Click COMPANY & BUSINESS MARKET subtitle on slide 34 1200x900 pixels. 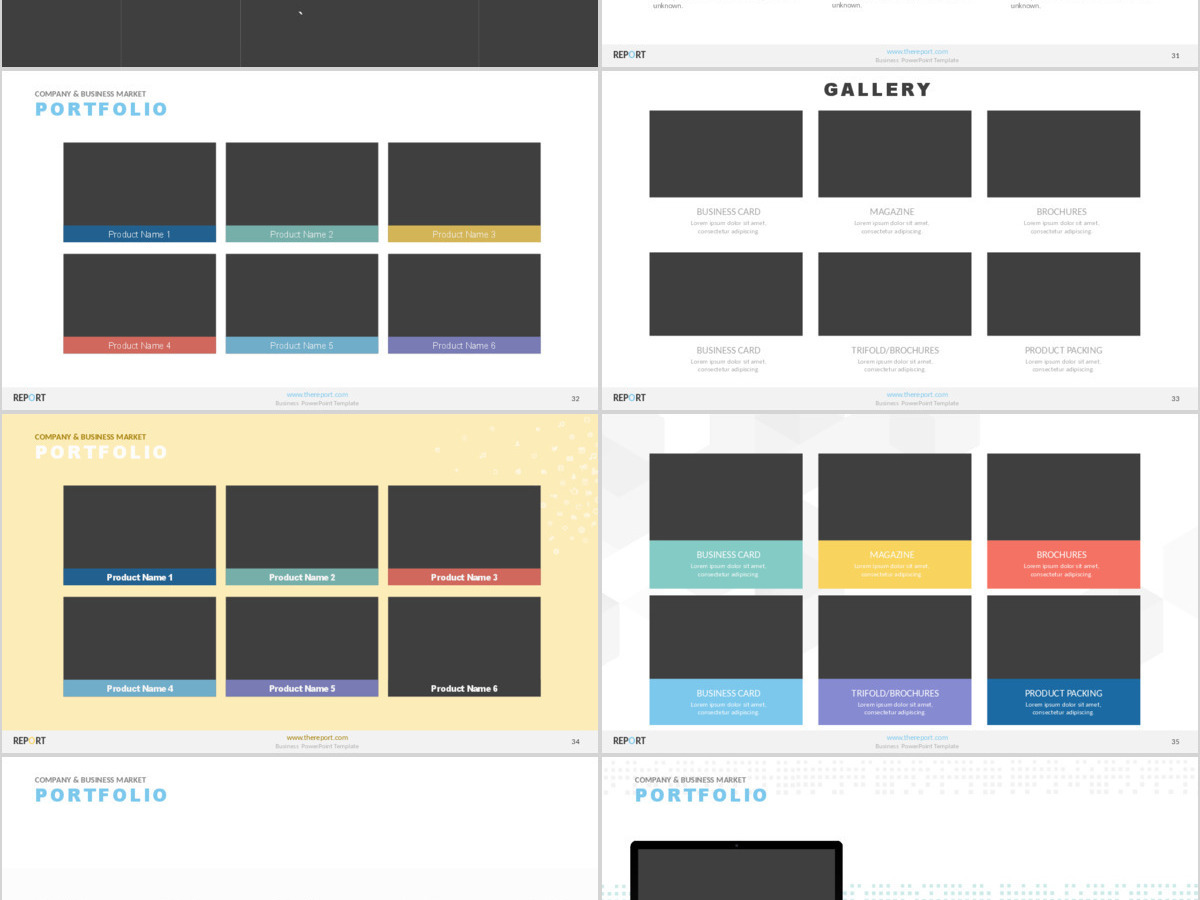(90, 437)
